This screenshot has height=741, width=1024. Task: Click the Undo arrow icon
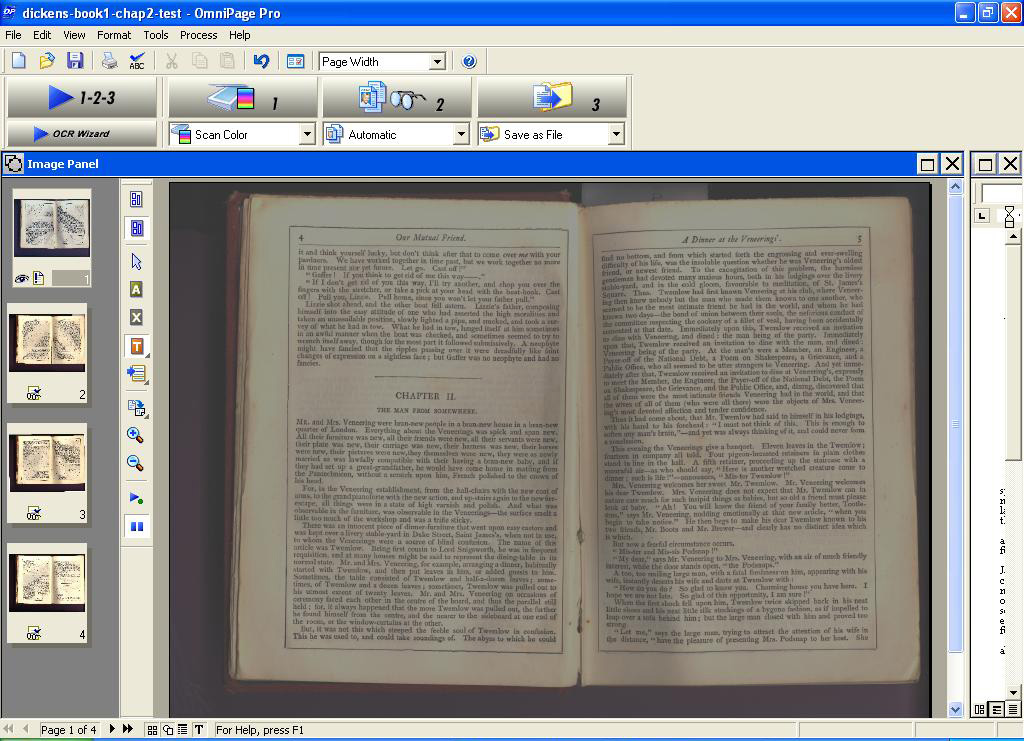coord(261,61)
